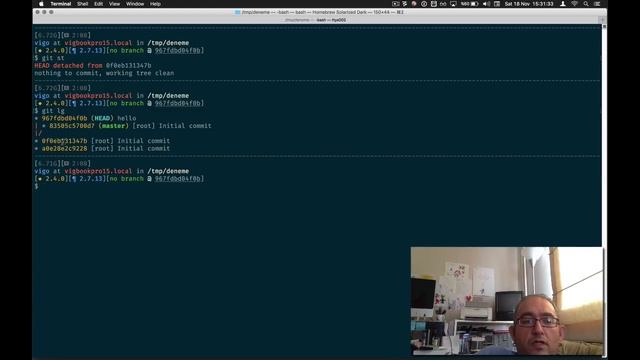
Task: Open Notification Center list icon
Action: tap(597, 4)
